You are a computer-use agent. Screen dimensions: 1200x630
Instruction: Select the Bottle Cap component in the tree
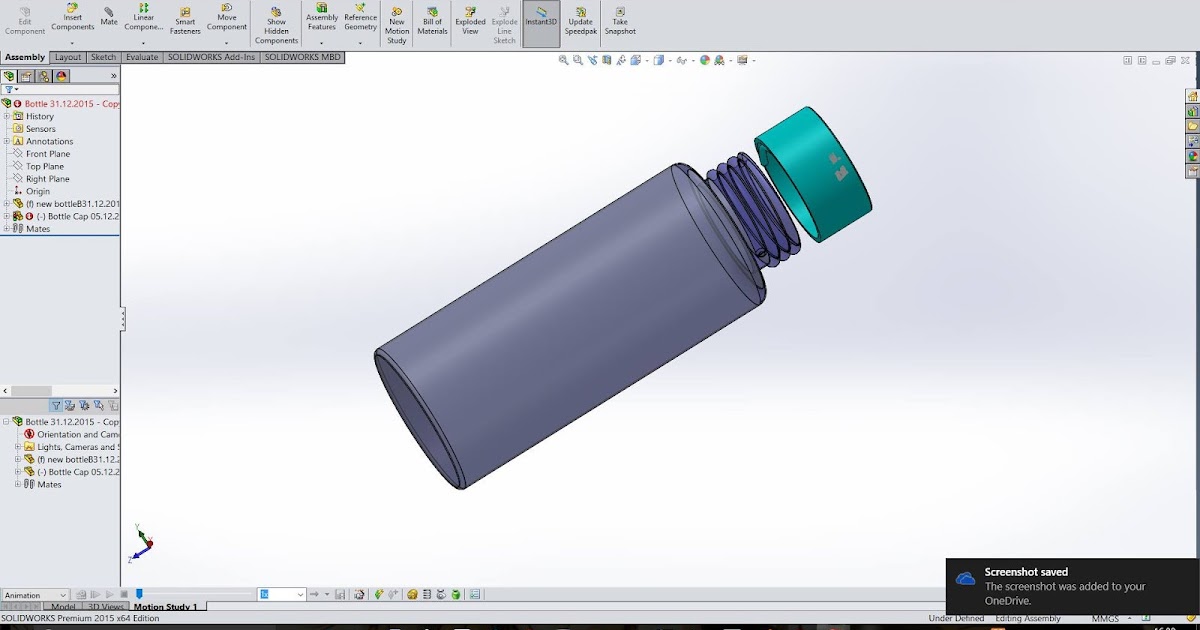[70, 215]
